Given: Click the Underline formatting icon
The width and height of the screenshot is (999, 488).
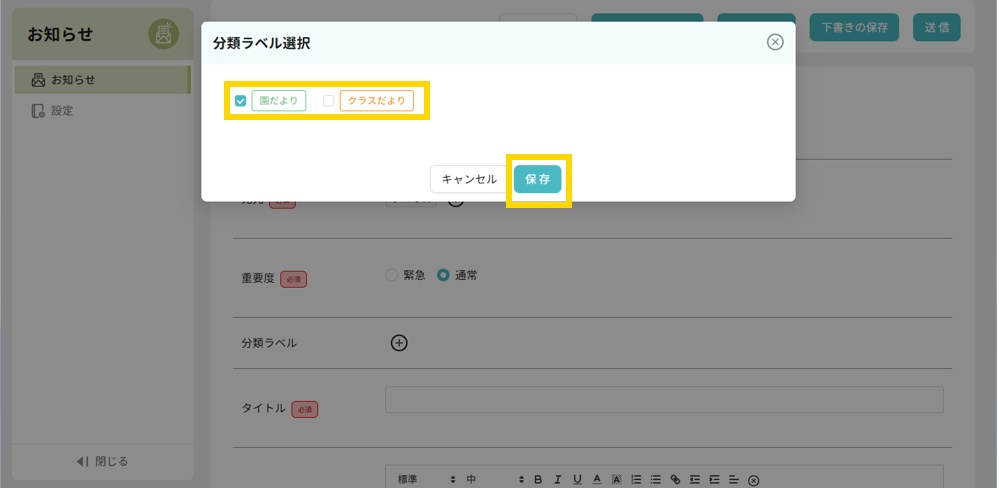Looking at the screenshot, I should coord(577,480).
